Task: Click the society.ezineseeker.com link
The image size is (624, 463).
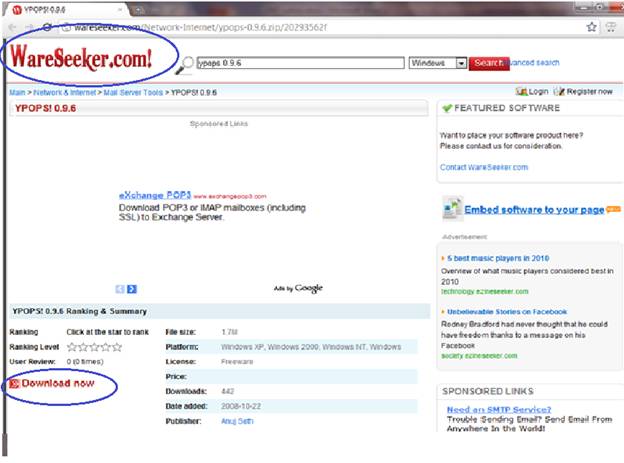Action: 479,356
